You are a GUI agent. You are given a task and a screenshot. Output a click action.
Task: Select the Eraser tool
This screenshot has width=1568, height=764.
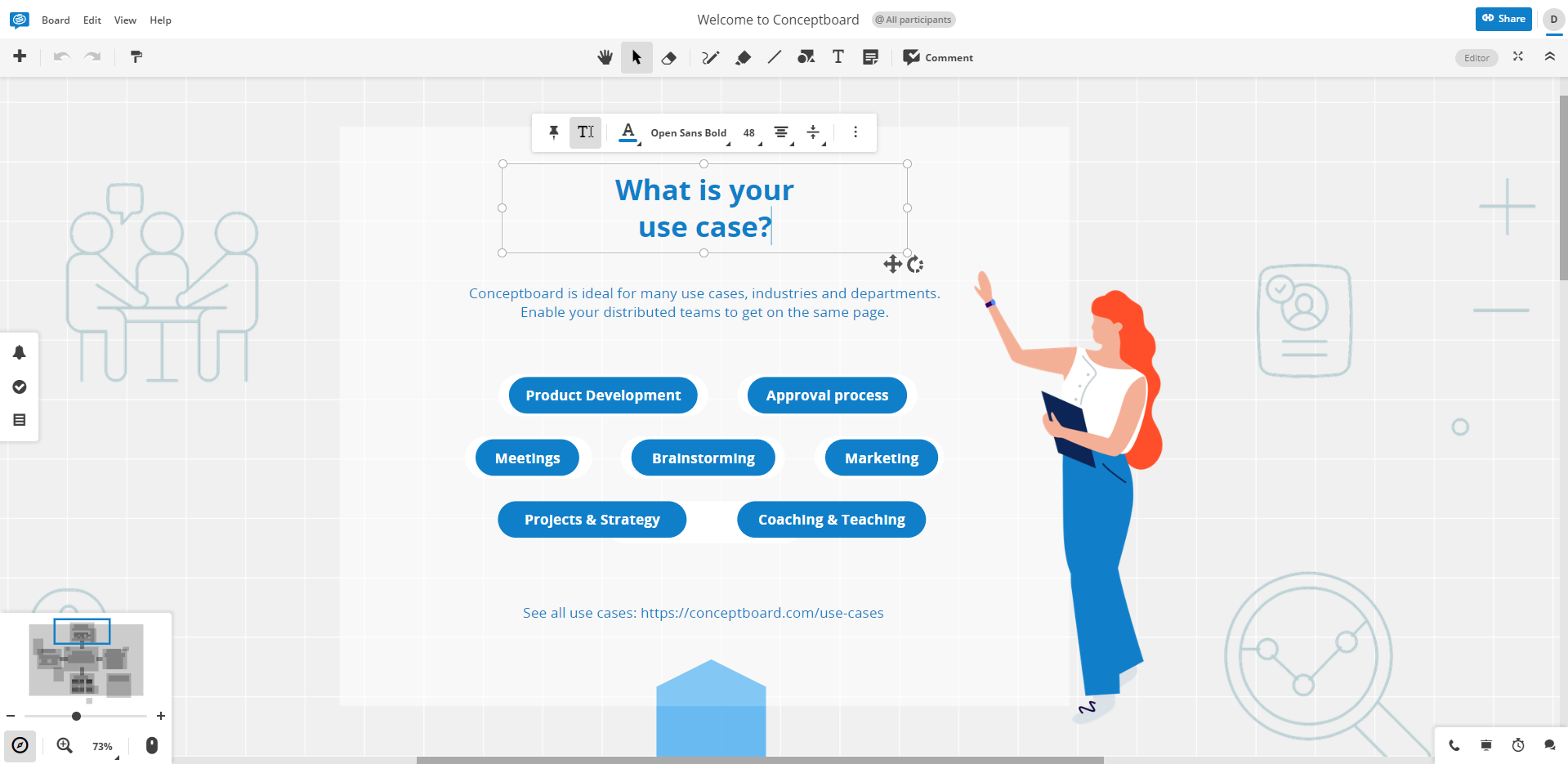coord(669,57)
